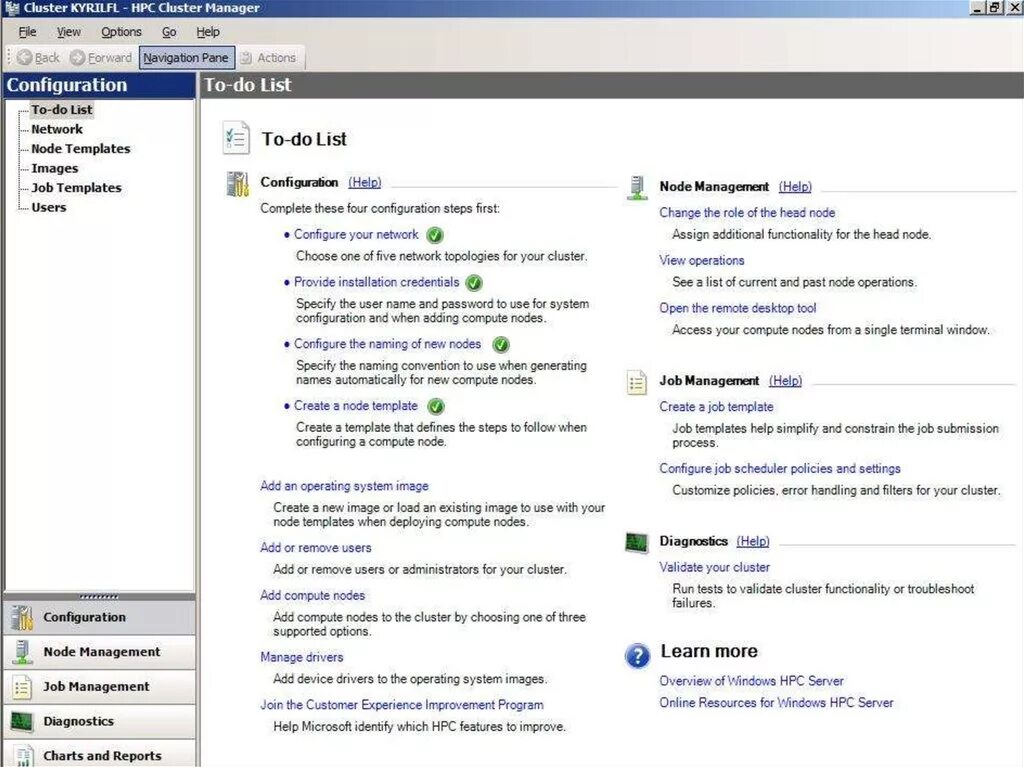Open Diagnostics section Help link
The image size is (1024, 767).
pos(753,542)
